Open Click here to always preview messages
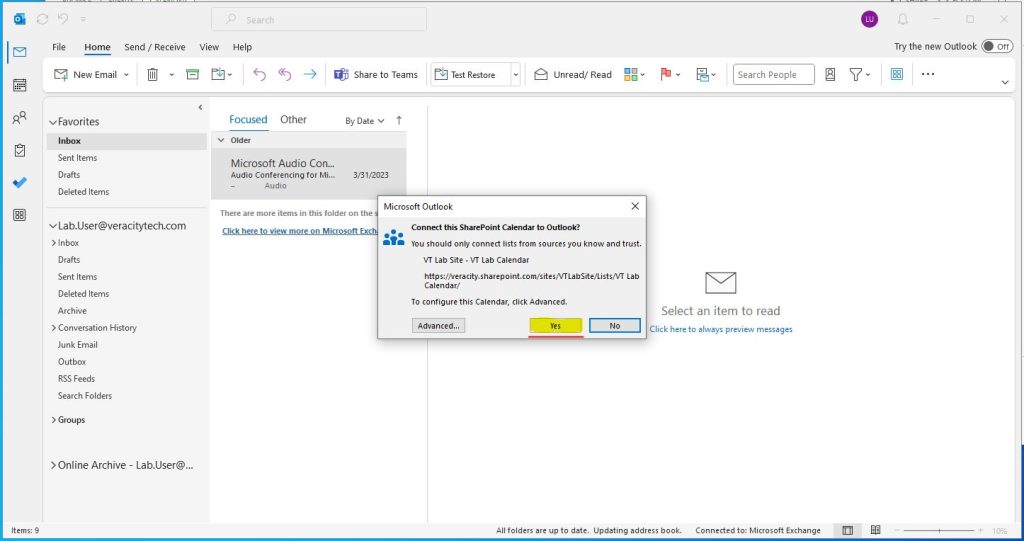 click(720, 329)
